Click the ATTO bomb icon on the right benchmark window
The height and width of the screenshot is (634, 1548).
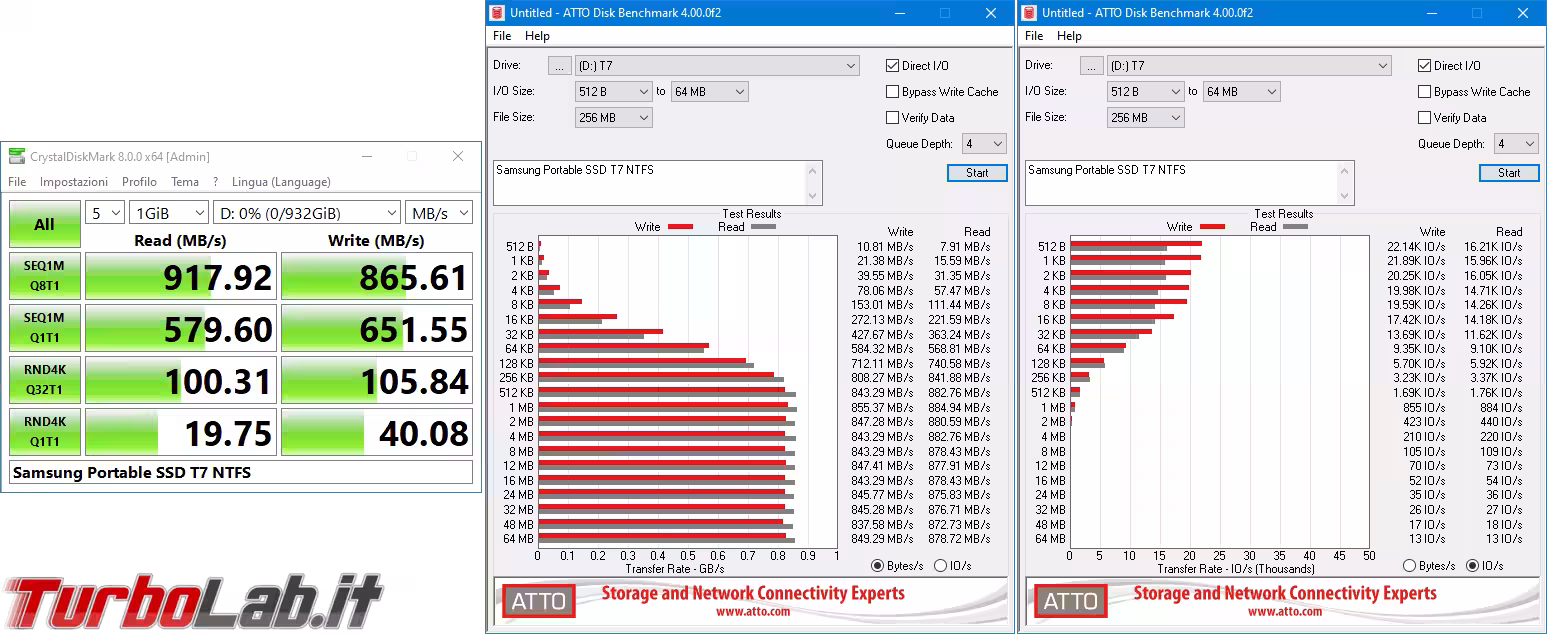pos(1029,13)
